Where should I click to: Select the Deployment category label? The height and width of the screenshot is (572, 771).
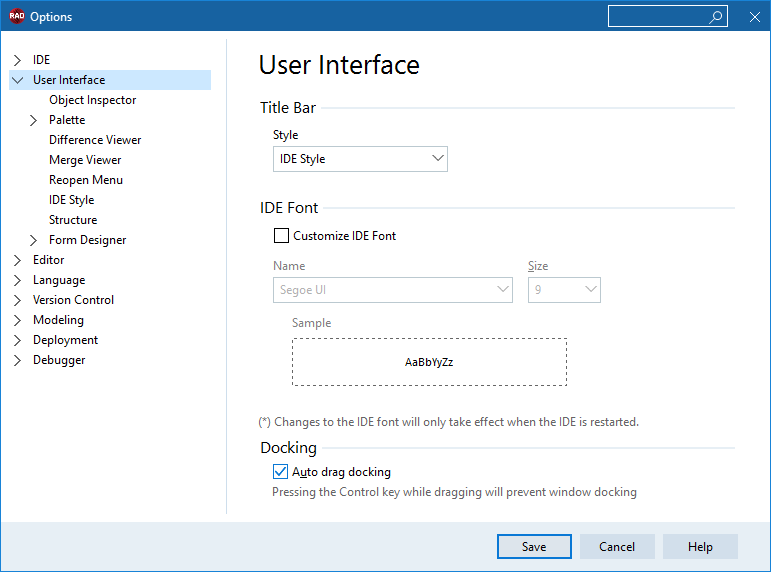[x=65, y=340]
